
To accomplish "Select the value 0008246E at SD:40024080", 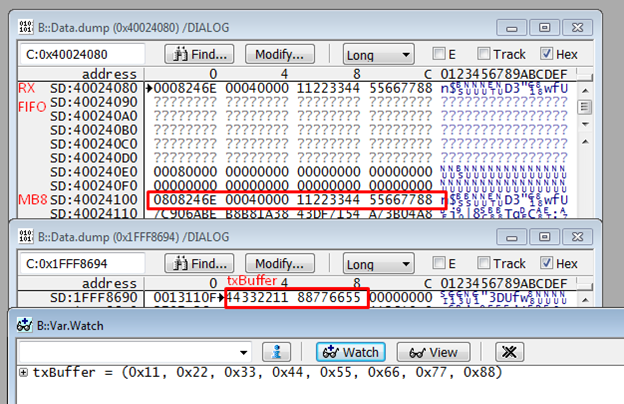I will tap(185, 88).
